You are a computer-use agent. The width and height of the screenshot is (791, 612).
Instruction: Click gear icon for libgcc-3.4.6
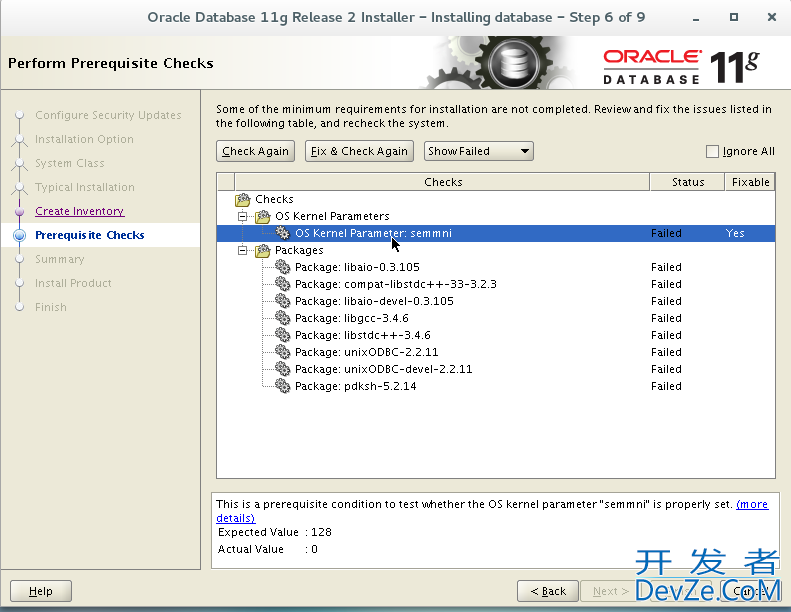(282, 318)
